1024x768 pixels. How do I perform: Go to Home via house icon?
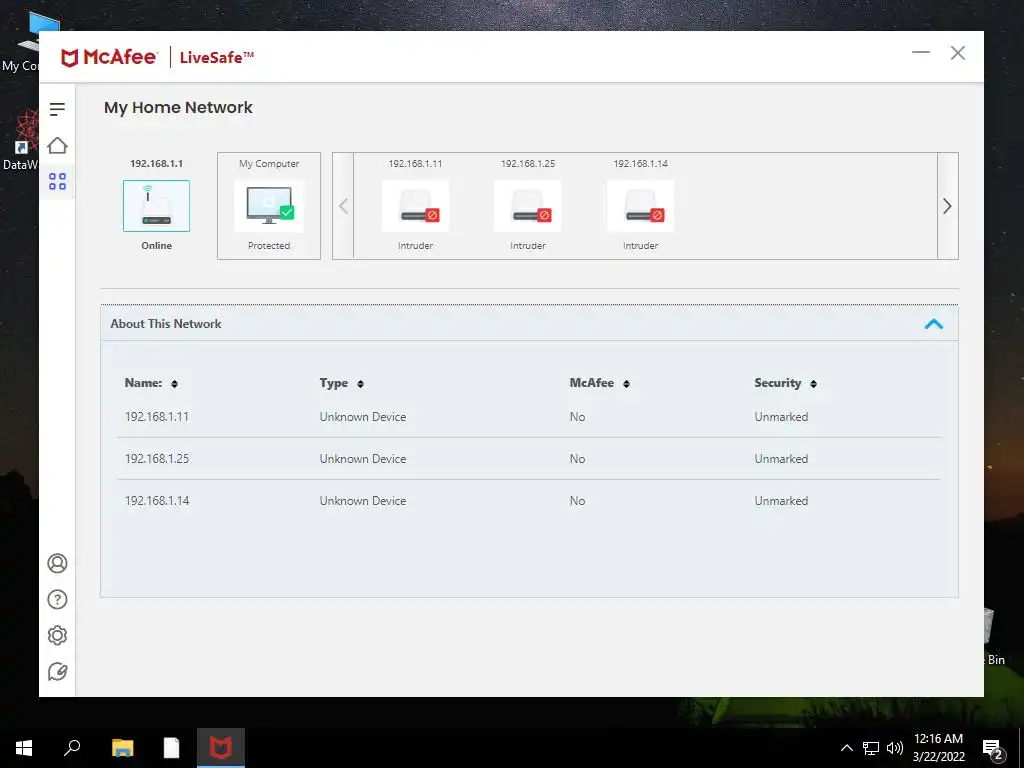(x=57, y=145)
